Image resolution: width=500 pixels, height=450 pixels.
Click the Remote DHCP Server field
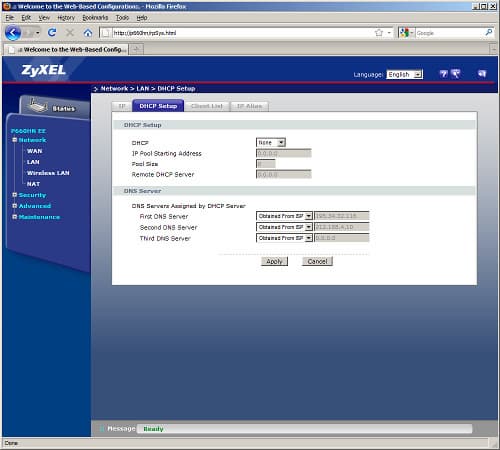tap(284, 174)
